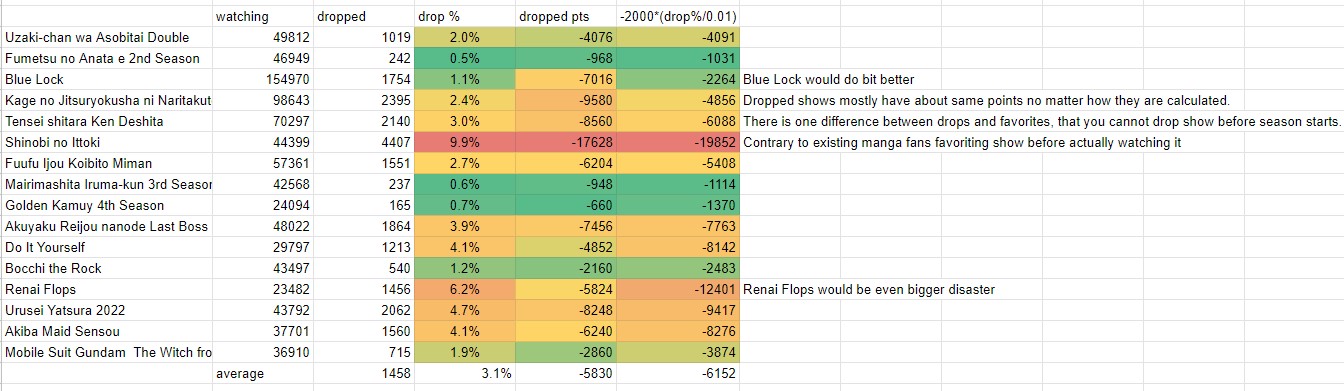Click the 'watching' column header cell
1344x391 pixels.
click(263, 16)
